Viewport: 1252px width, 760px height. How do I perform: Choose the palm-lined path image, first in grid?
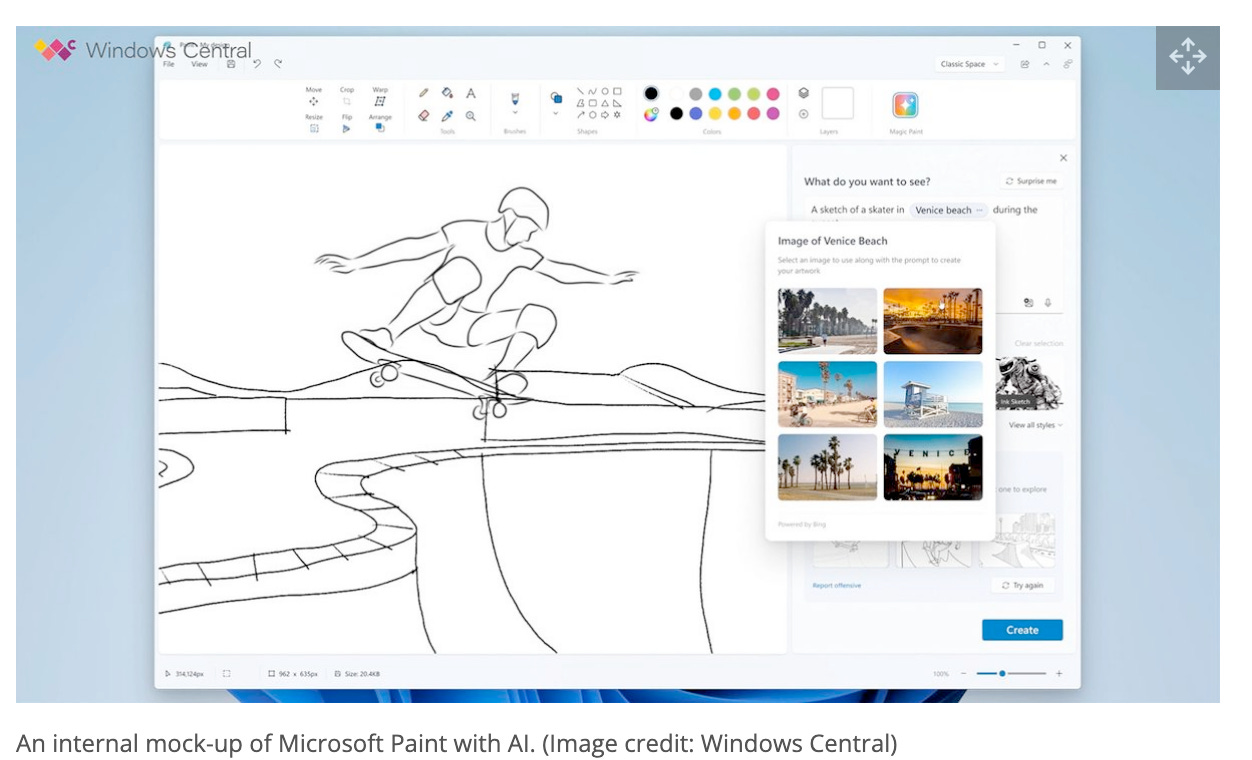(828, 321)
